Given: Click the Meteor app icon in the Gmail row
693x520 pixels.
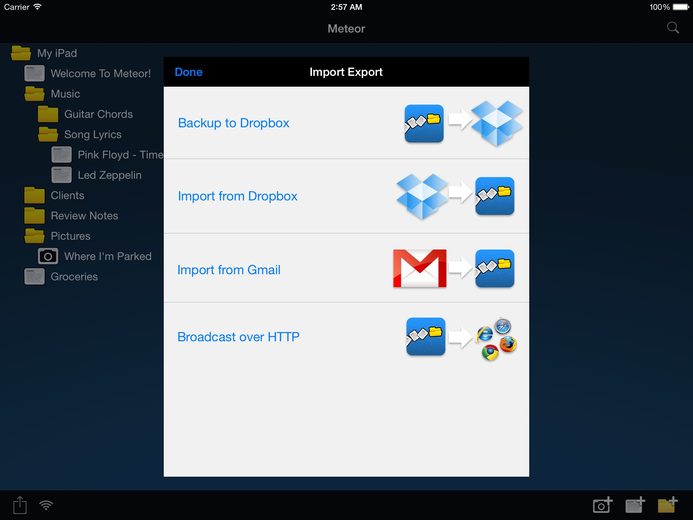Looking at the screenshot, I should [x=495, y=268].
